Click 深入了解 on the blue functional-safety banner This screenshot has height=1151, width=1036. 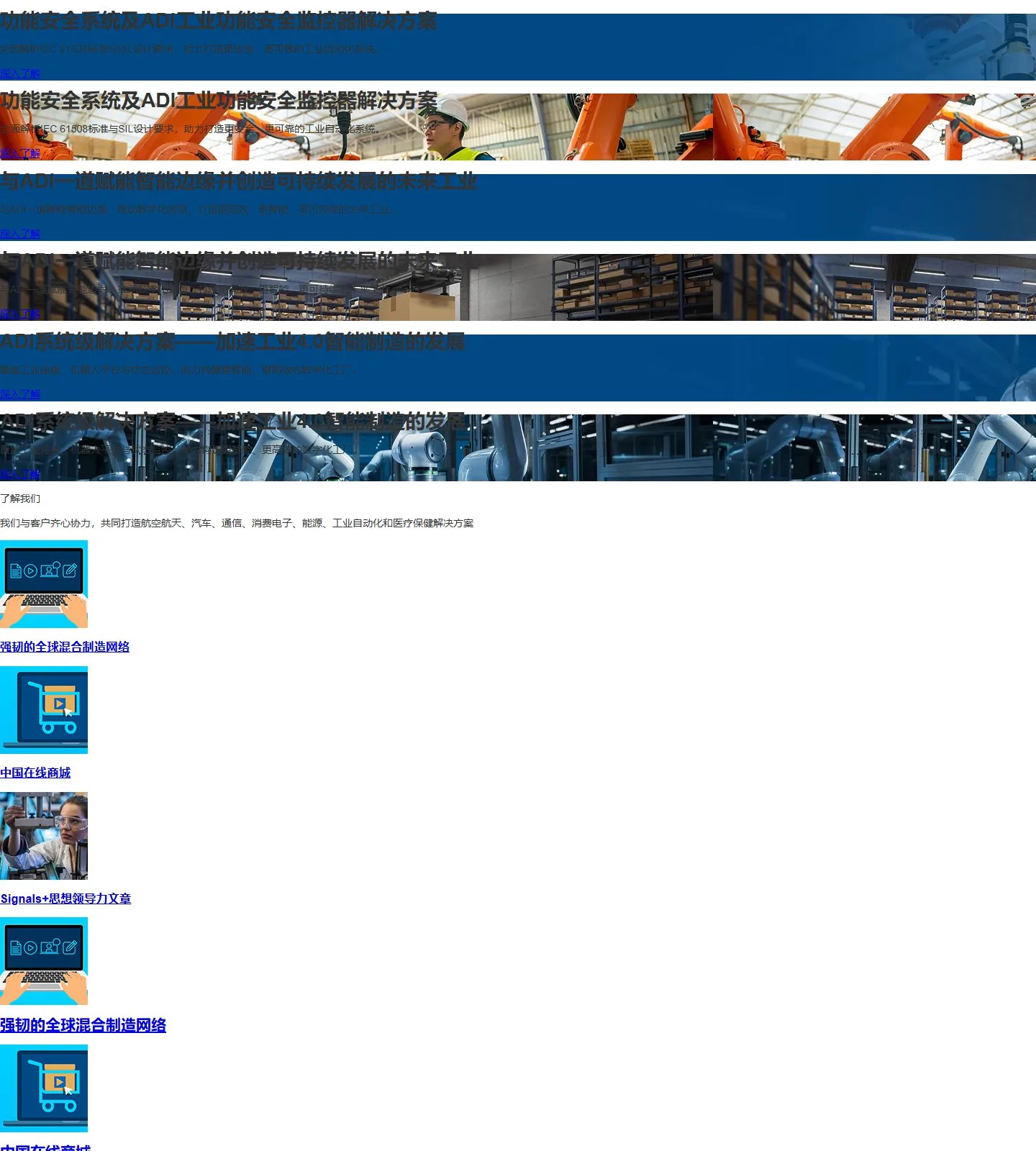[20, 73]
